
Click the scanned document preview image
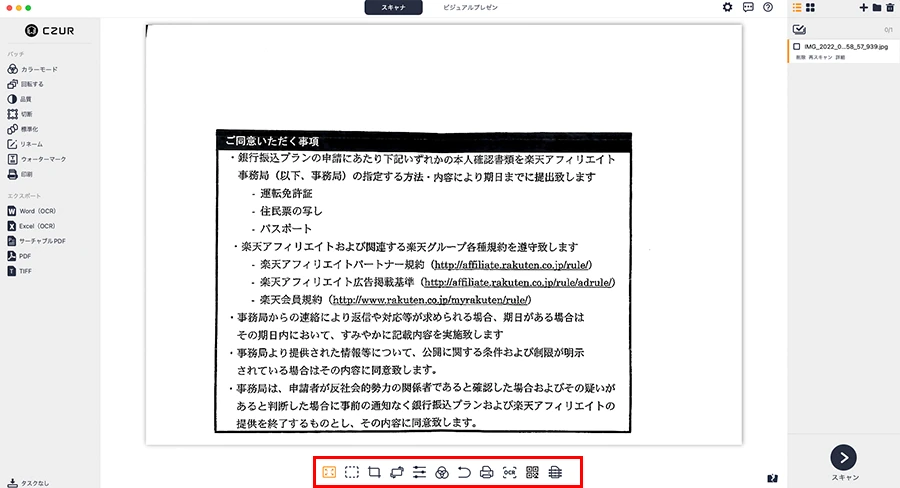444,234
